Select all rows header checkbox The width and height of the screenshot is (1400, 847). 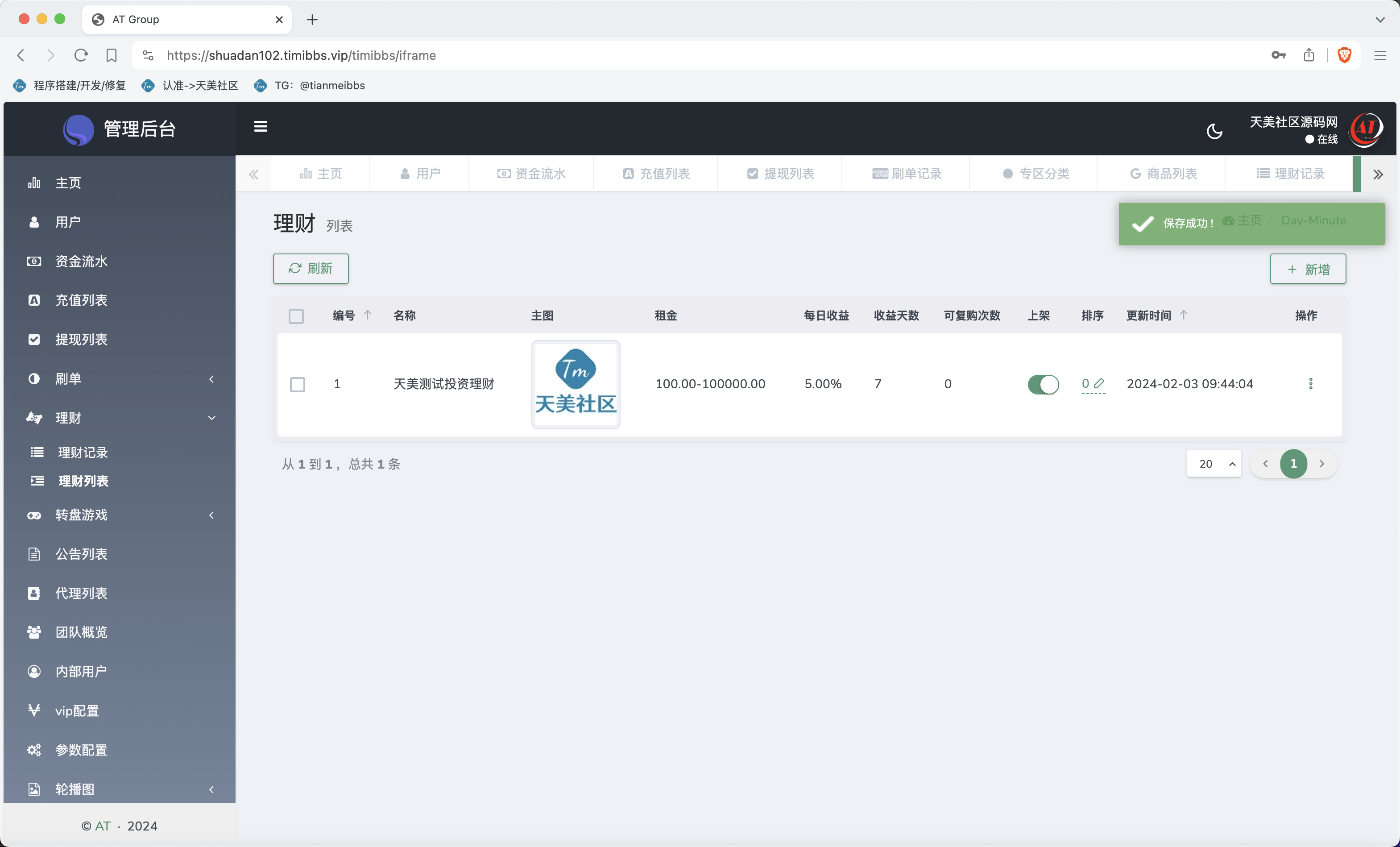coord(296,316)
